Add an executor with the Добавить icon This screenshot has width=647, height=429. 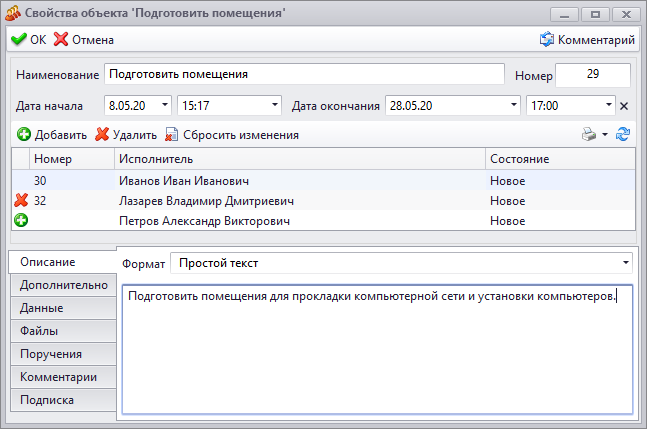[x=52, y=134]
